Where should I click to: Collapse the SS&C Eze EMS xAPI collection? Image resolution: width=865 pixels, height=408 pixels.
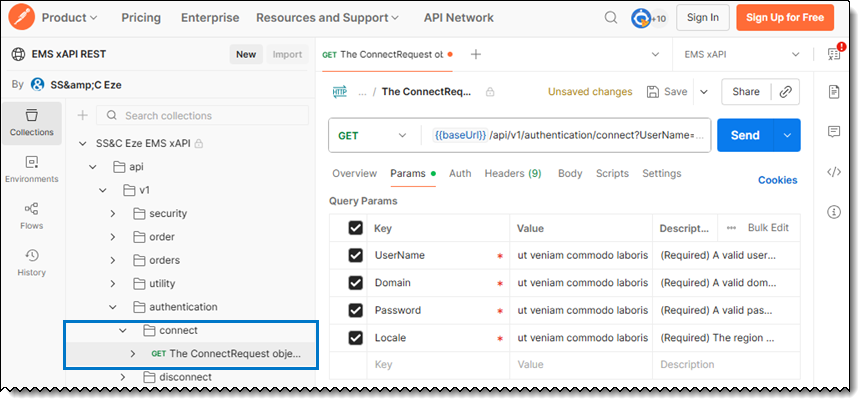click(x=83, y=143)
